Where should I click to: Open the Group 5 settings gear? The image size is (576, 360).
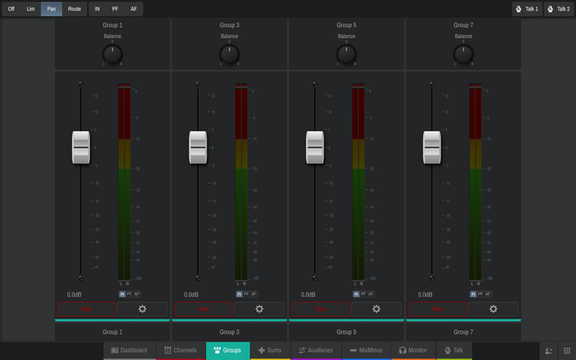[376, 309]
